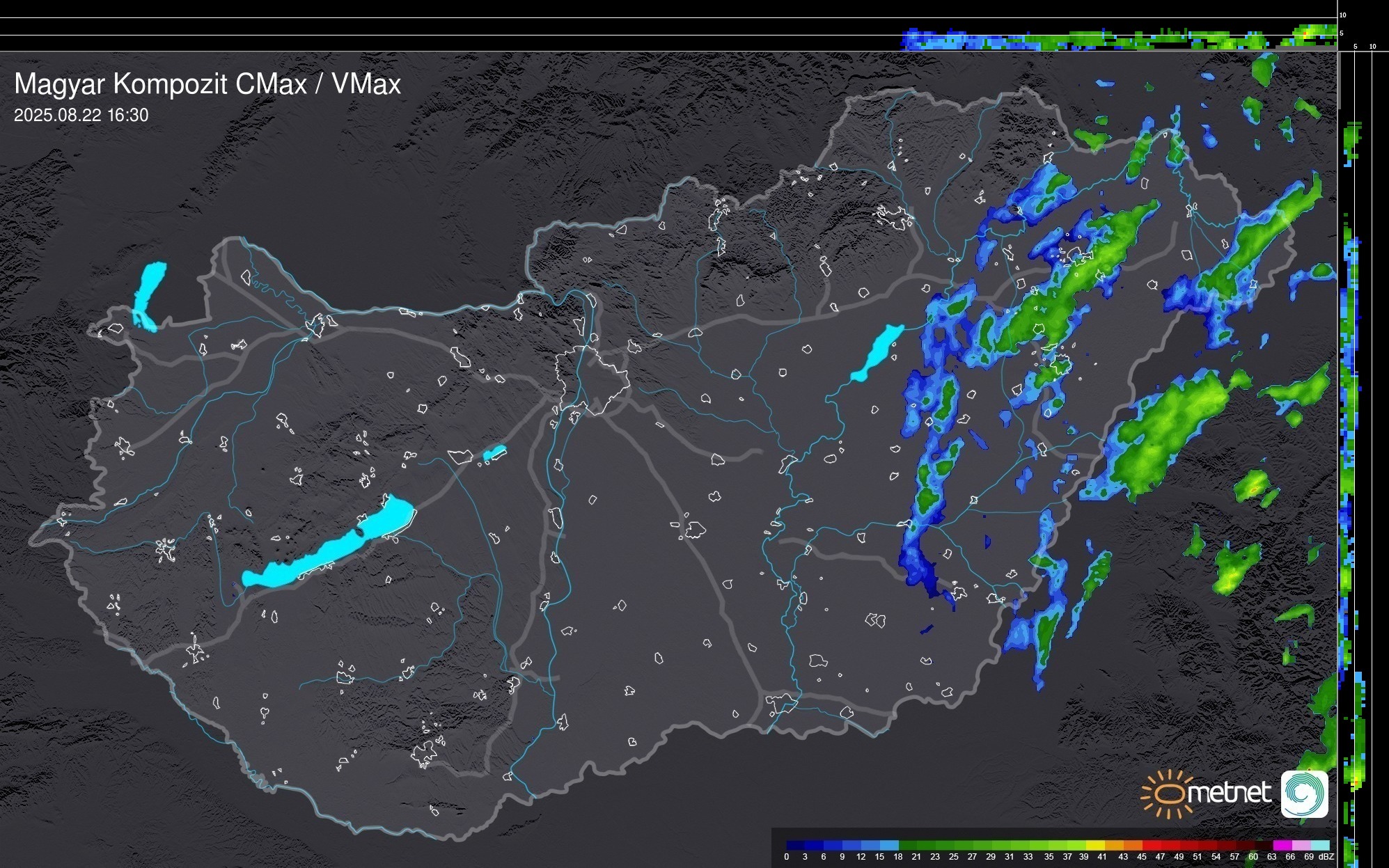Click the dBZ unit label on legend
This screenshot has width=1389, height=868.
tap(1326, 857)
